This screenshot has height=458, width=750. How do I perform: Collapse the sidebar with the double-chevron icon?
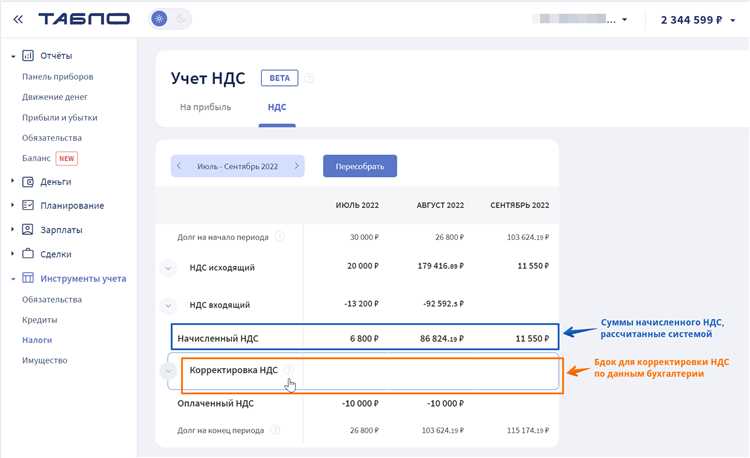pos(18,19)
